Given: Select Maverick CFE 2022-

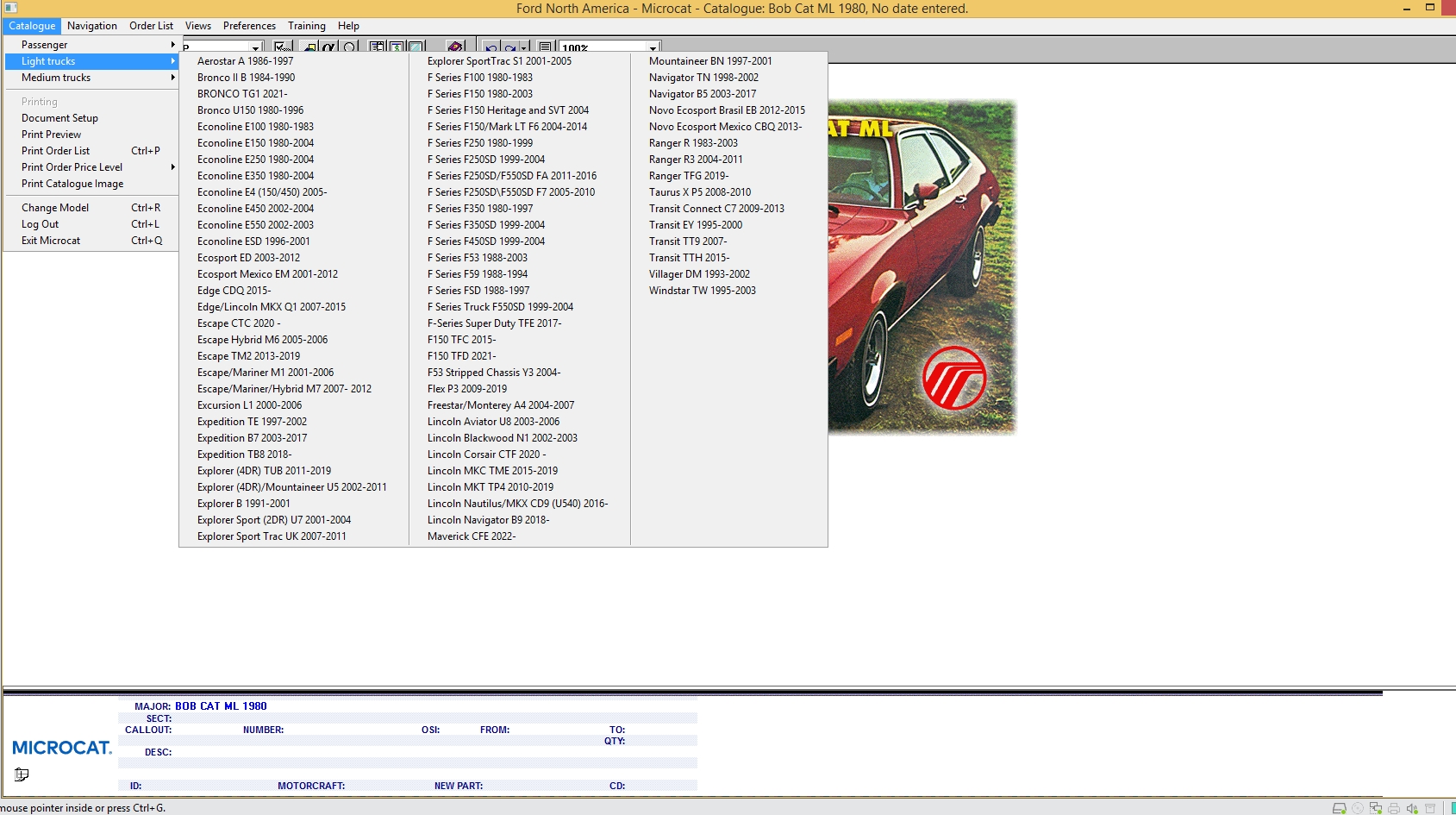Looking at the screenshot, I should (472, 536).
